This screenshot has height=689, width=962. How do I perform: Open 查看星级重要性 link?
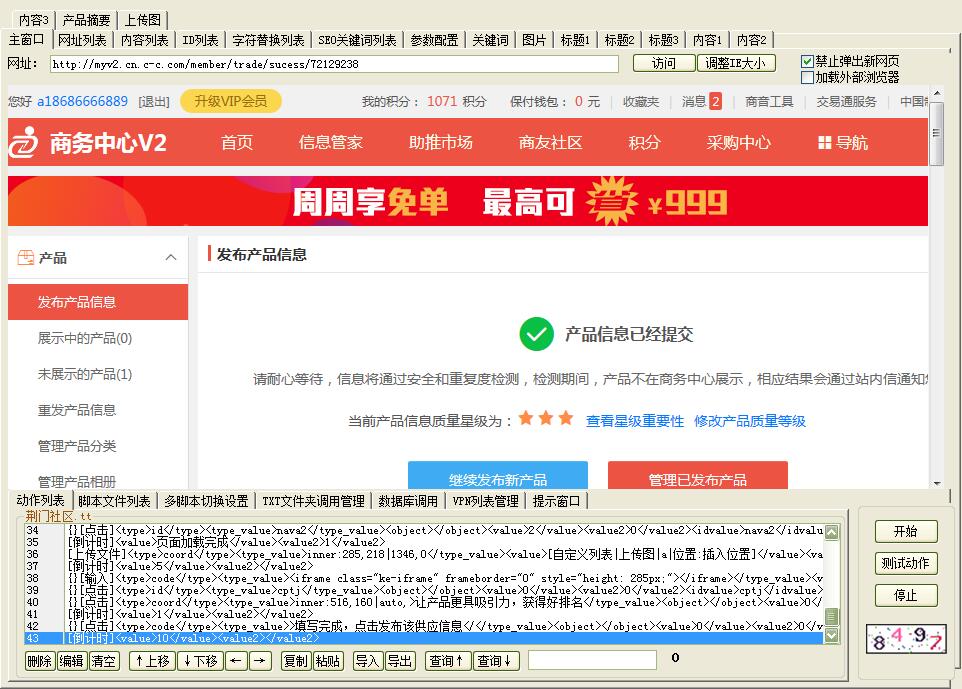tap(635, 421)
